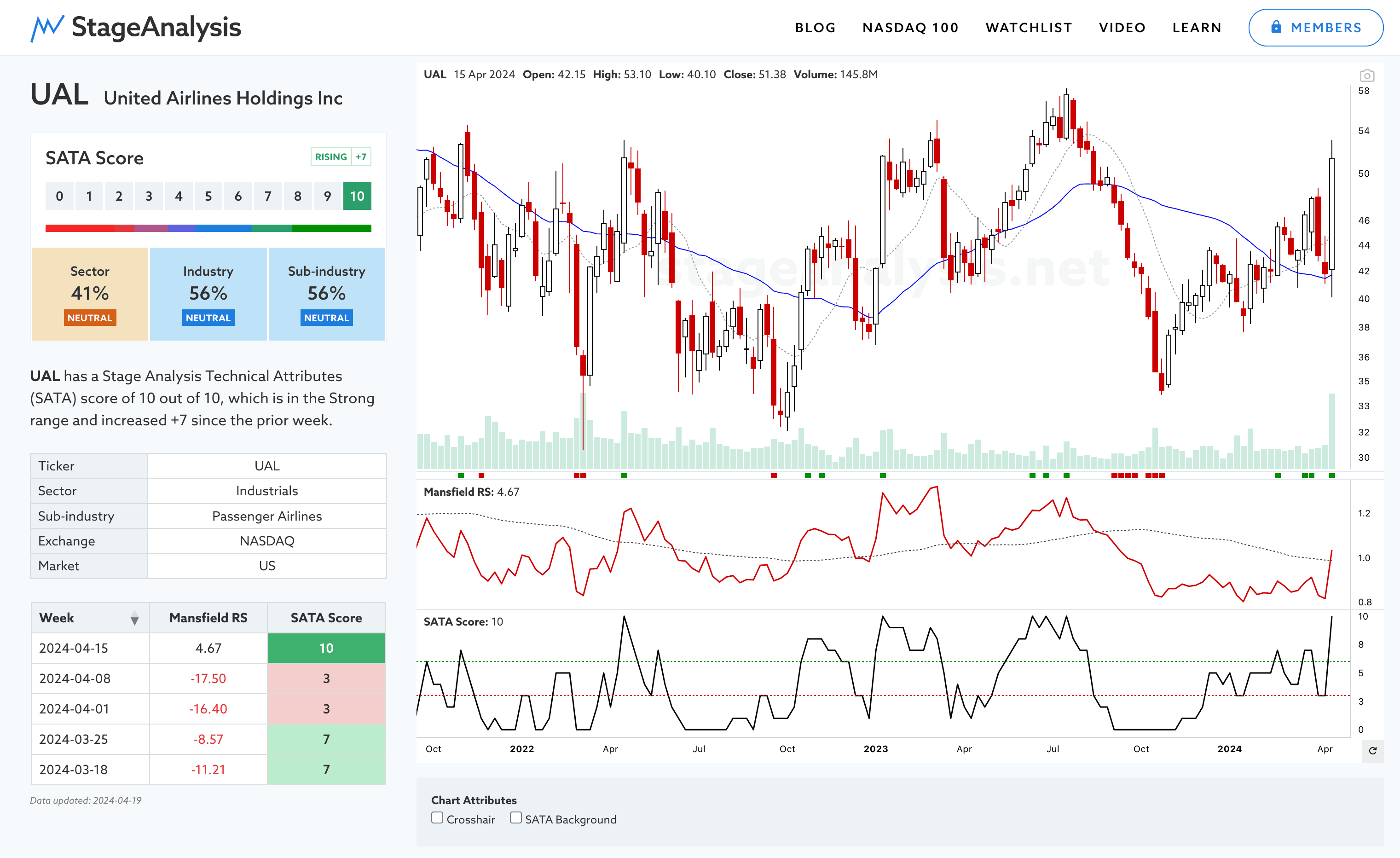1400x858 pixels.
Task: Open the NASDAQ 100 menu item
Action: coord(910,27)
